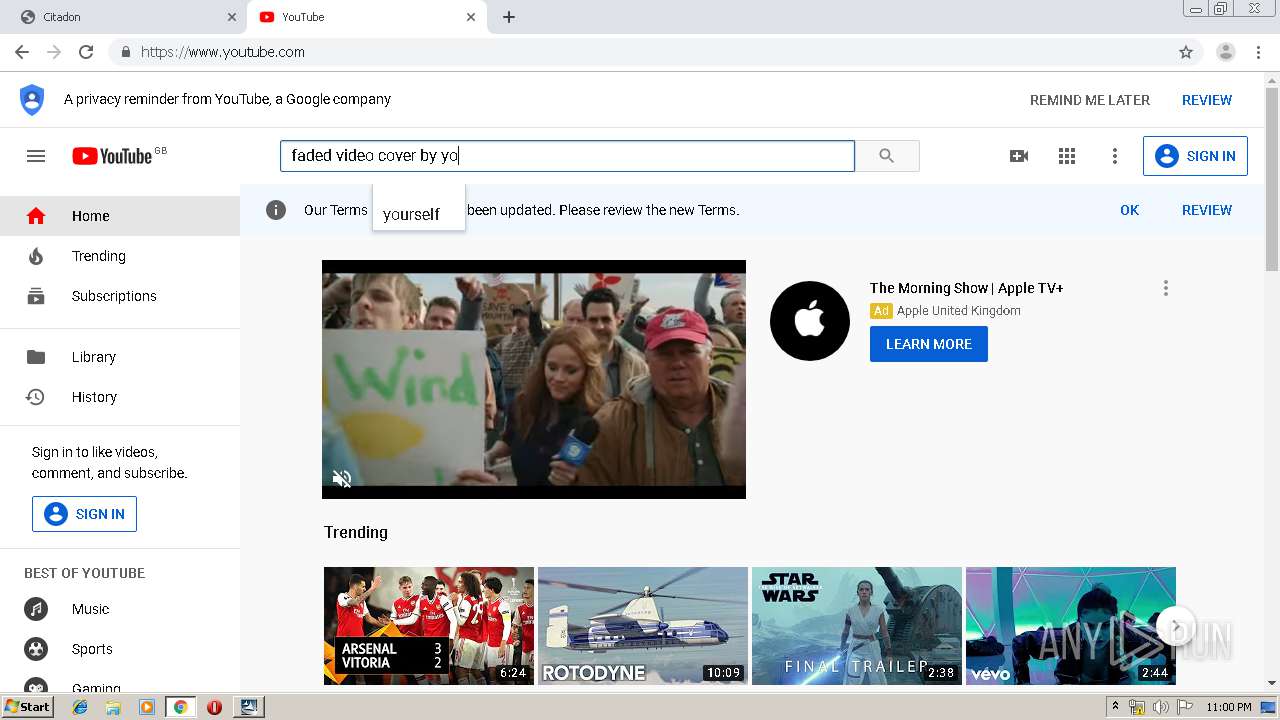Viewport: 1280px width, 720px height.
Task: Select the YouTube tab
Action: (366, 17)
